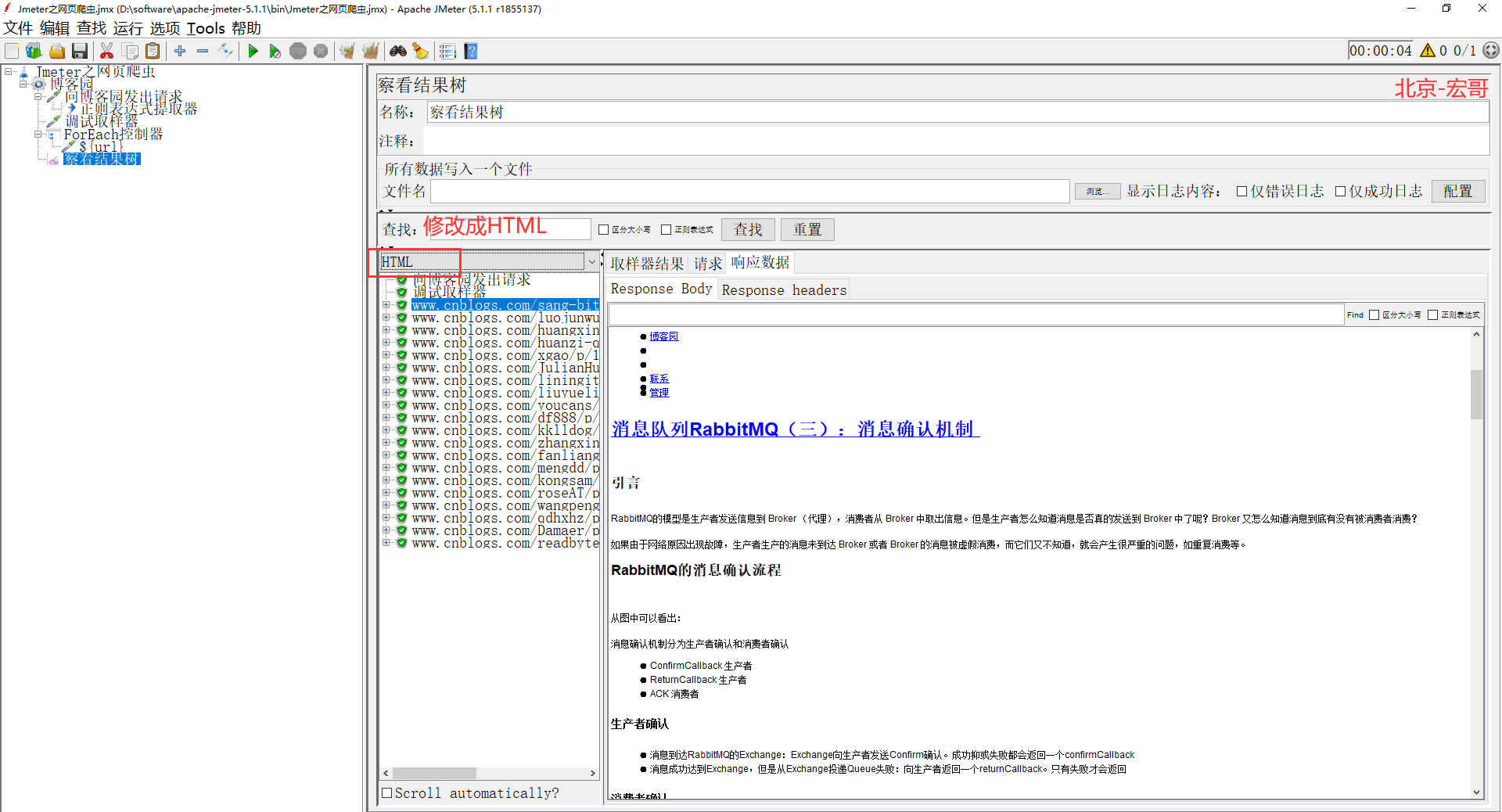The width and height of the screenshot is (1502, 812).
Task: Open the 编辑 menu
Action: point(55,28)
